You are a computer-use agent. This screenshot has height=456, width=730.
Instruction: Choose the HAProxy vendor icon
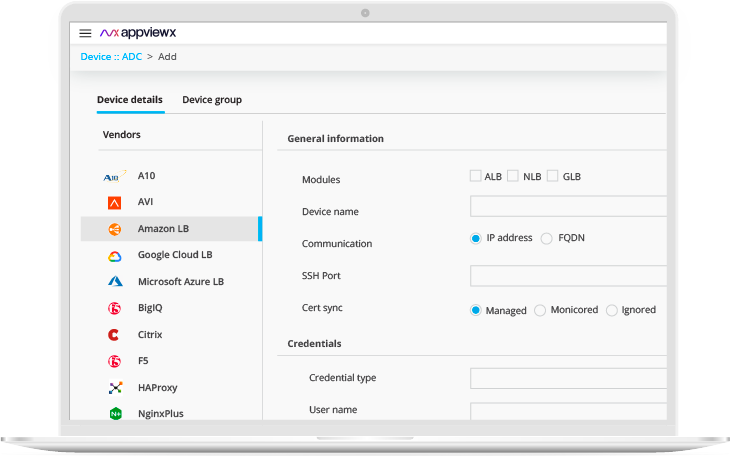coord(115,387)
